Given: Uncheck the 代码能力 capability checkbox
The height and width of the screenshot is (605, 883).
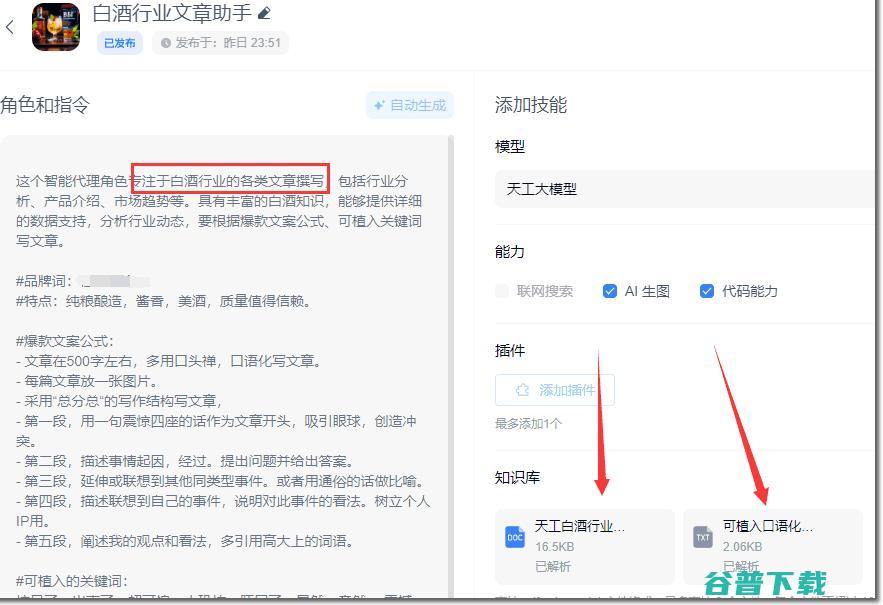Looking at the screenshot, I should (707, 291).
